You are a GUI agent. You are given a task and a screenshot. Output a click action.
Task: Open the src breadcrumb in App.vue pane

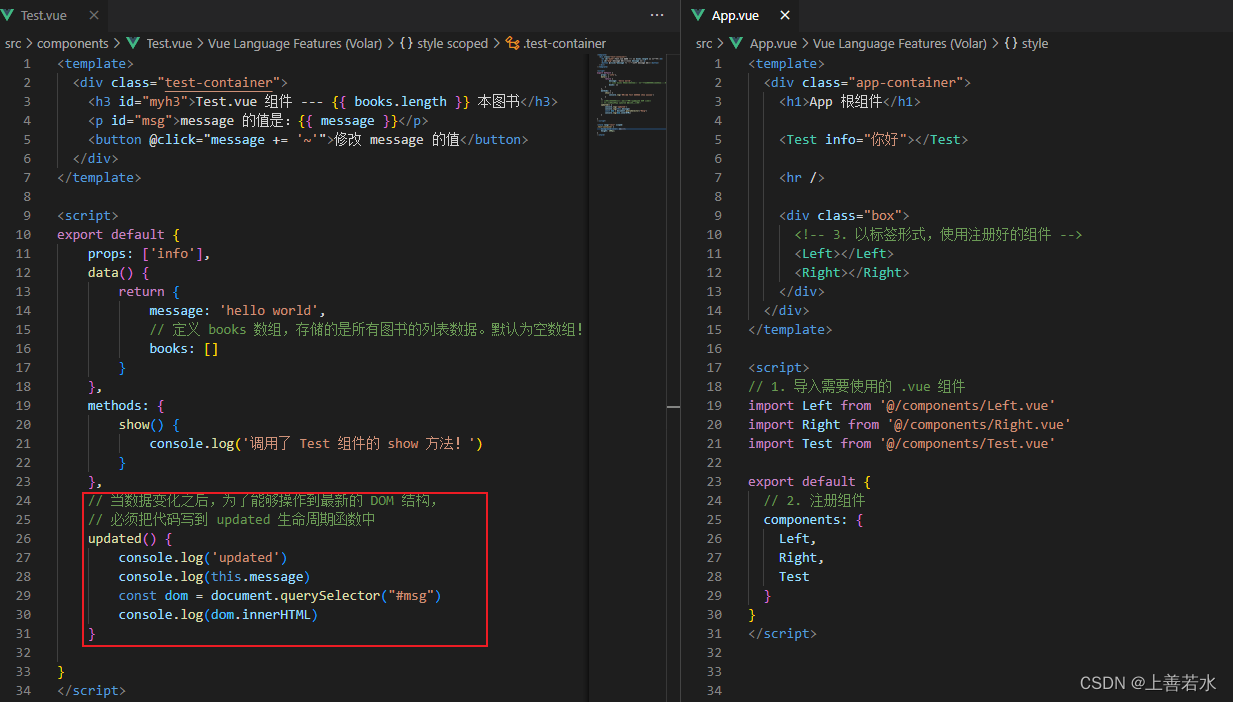[704, 44]
